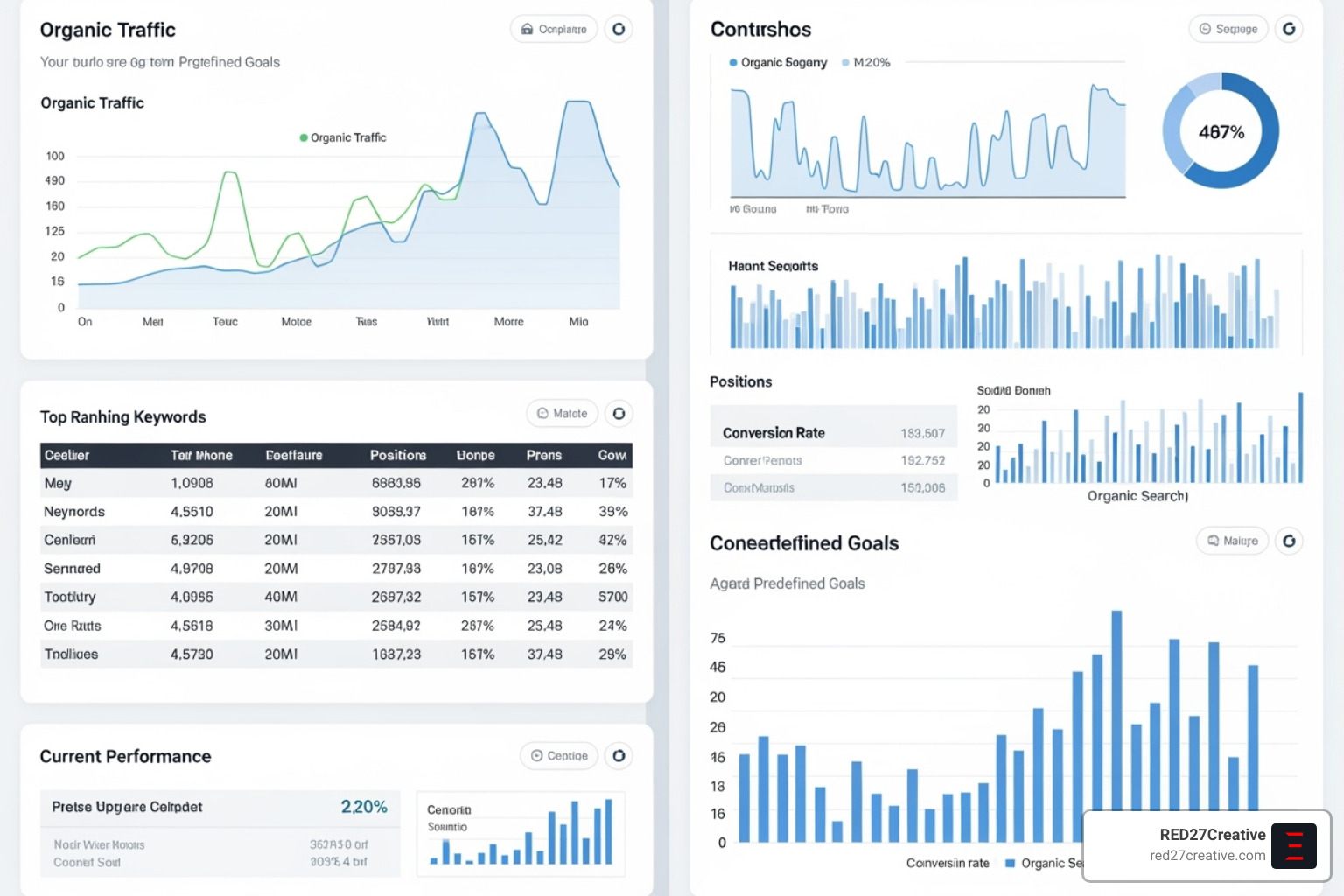Open the mini bar chart in Current Performance
Viewport: 1344px width, 896px height.
[521, 834]
